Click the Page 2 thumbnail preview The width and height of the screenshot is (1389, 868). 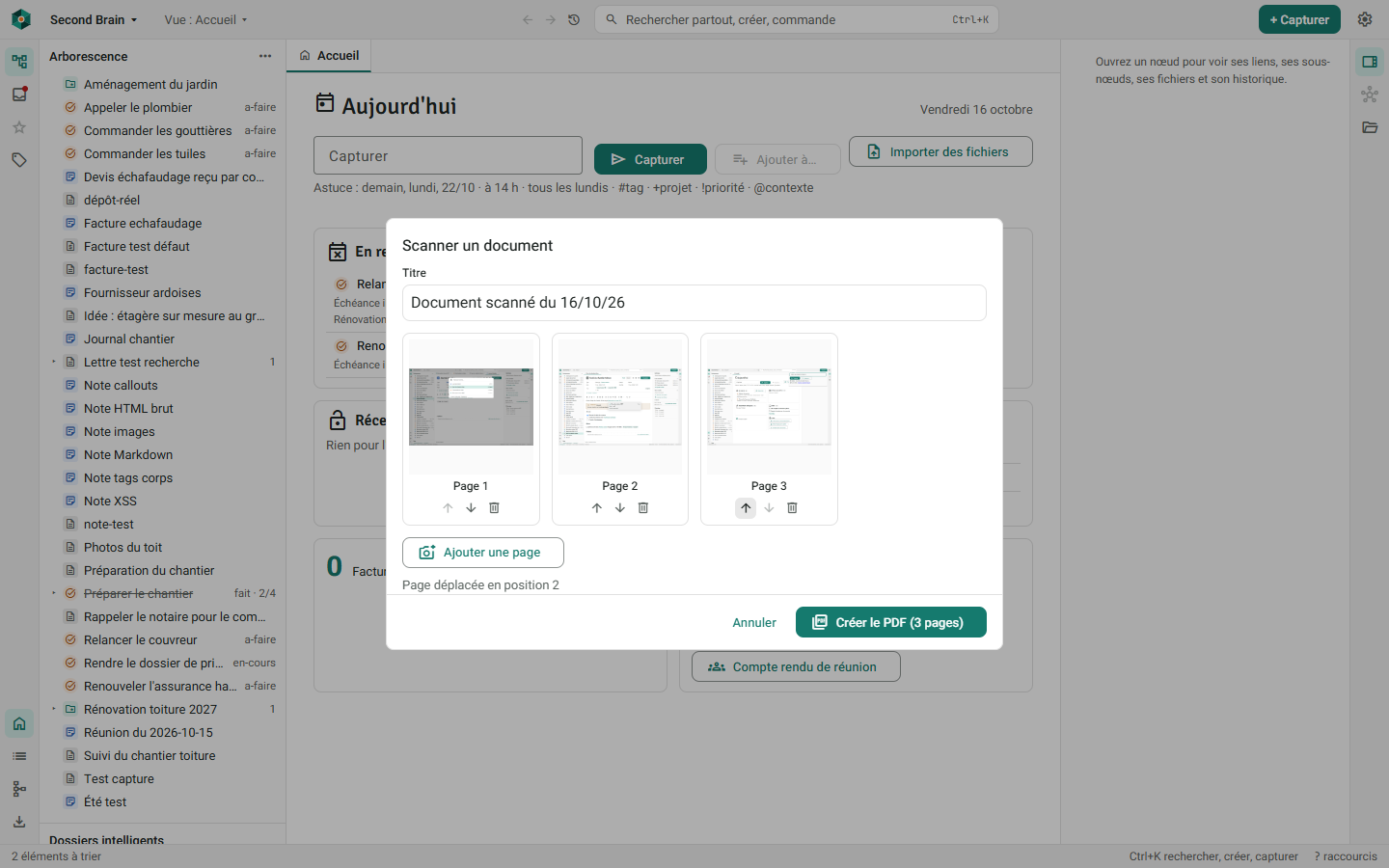click(x=620, y=406)
